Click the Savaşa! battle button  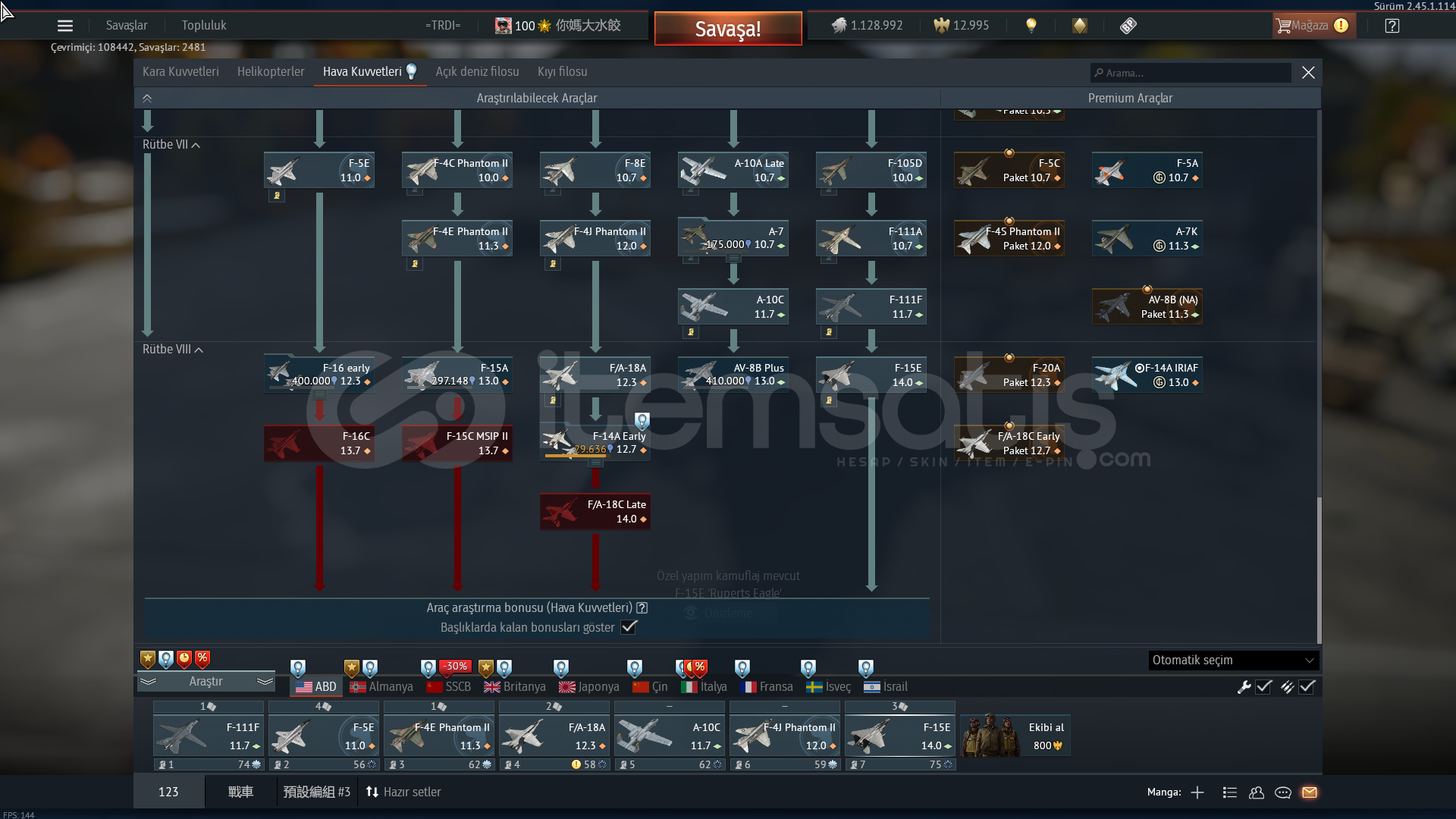click(x=728, y=29)
